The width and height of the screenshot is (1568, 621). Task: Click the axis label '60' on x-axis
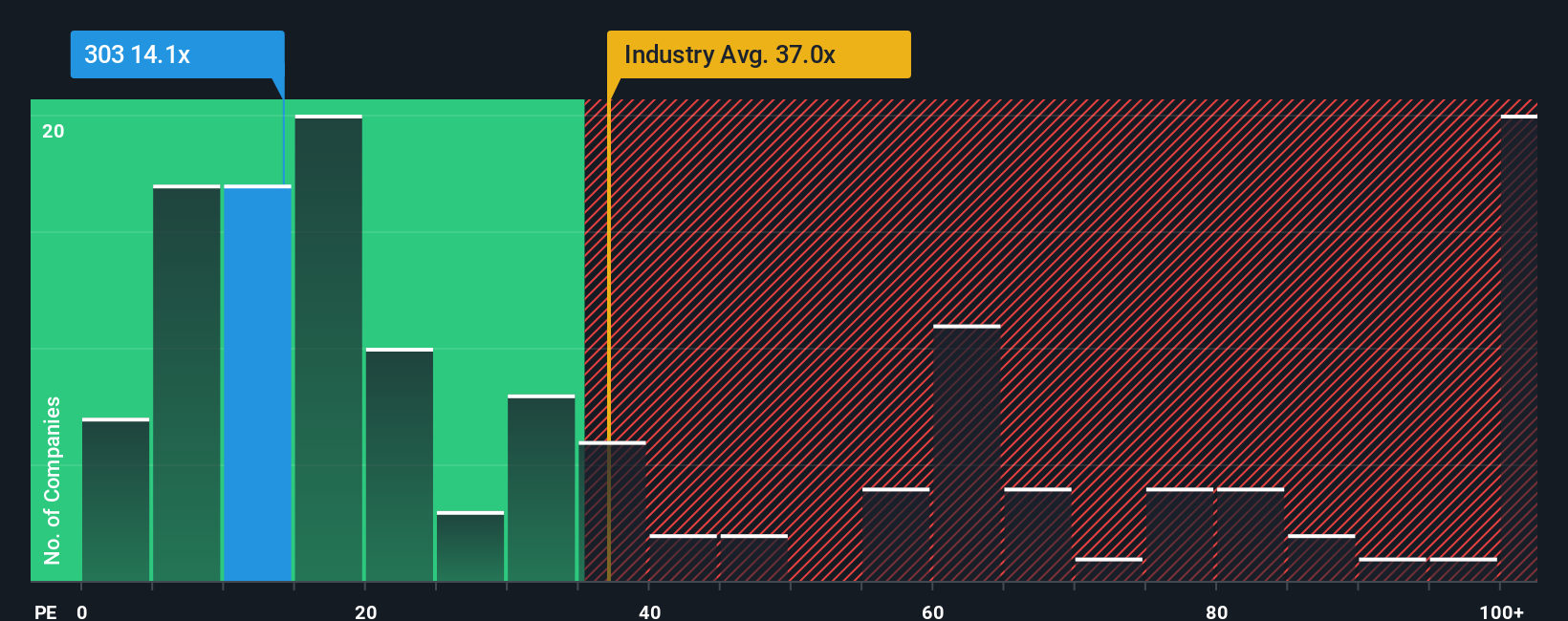(x=932, y=611)
